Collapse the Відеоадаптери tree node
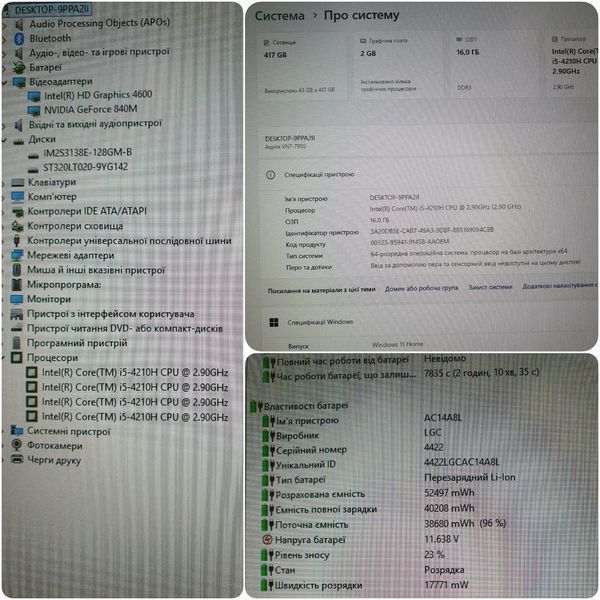Image resolution: width=600 pixels, height=600 pixels. tap(5, 82)
